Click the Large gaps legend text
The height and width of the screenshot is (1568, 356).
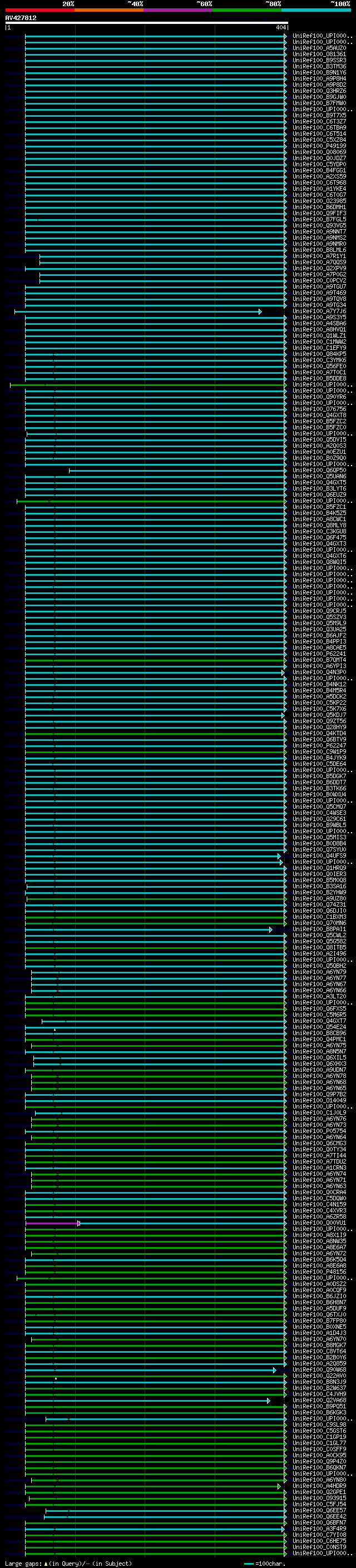pyautogui.click(x=68, y=1563)
